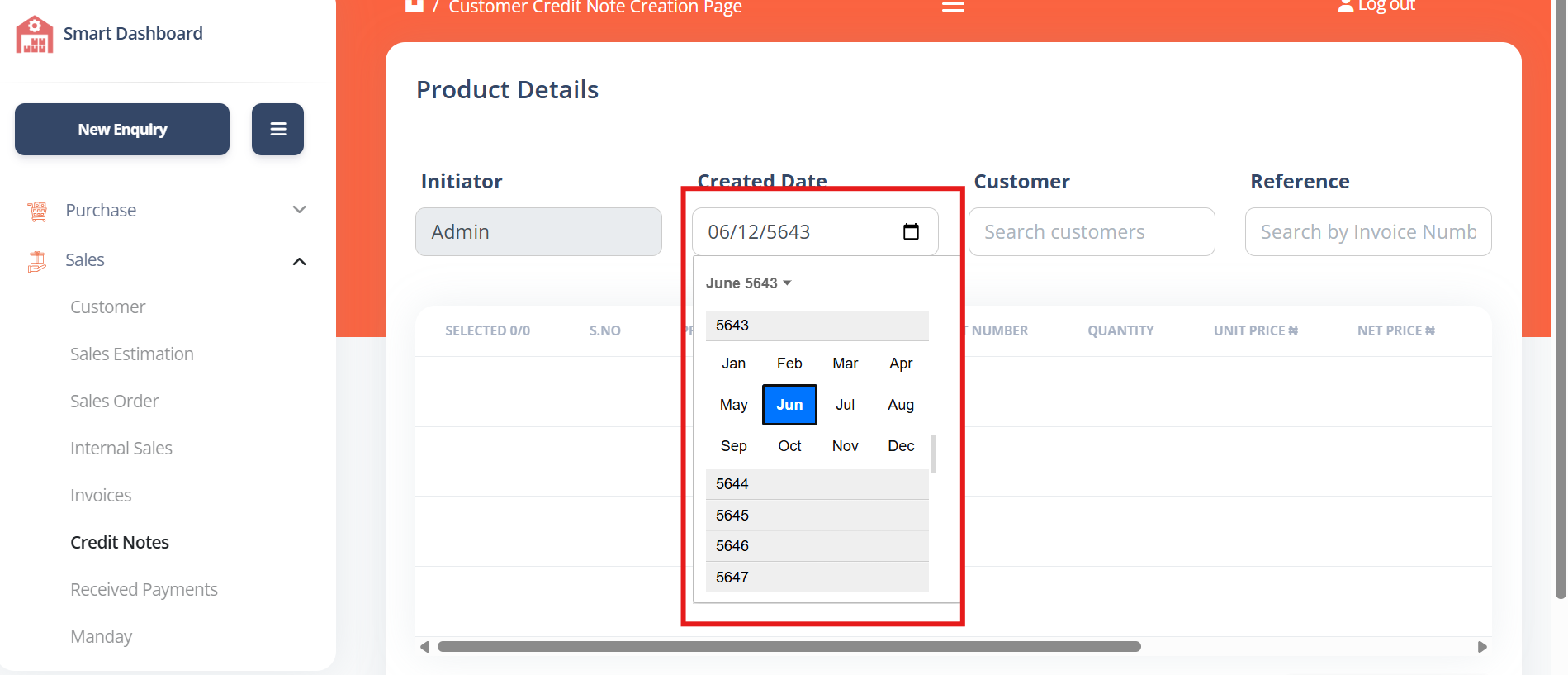Click the page vertical scrollbar
The width and height of the screenshot is (1568, 675).
(x=1561, y=299)
